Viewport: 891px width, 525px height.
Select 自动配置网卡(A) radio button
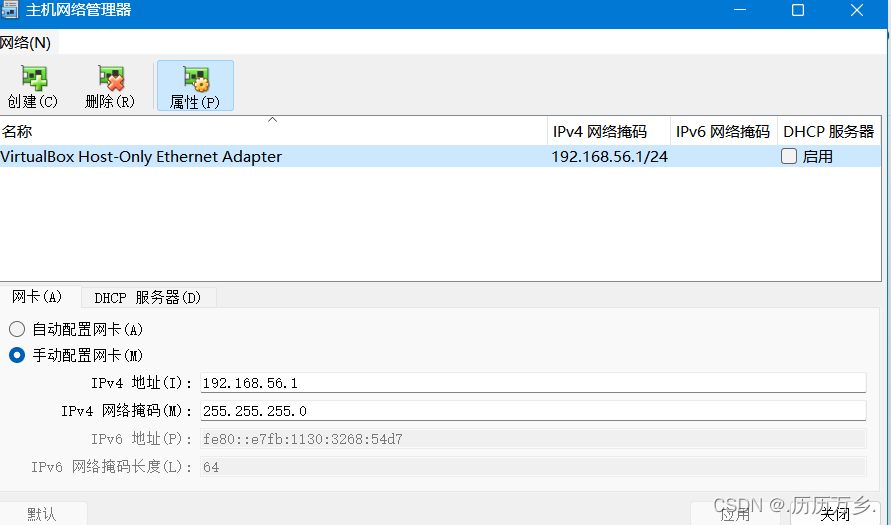[x=17, y=329]
